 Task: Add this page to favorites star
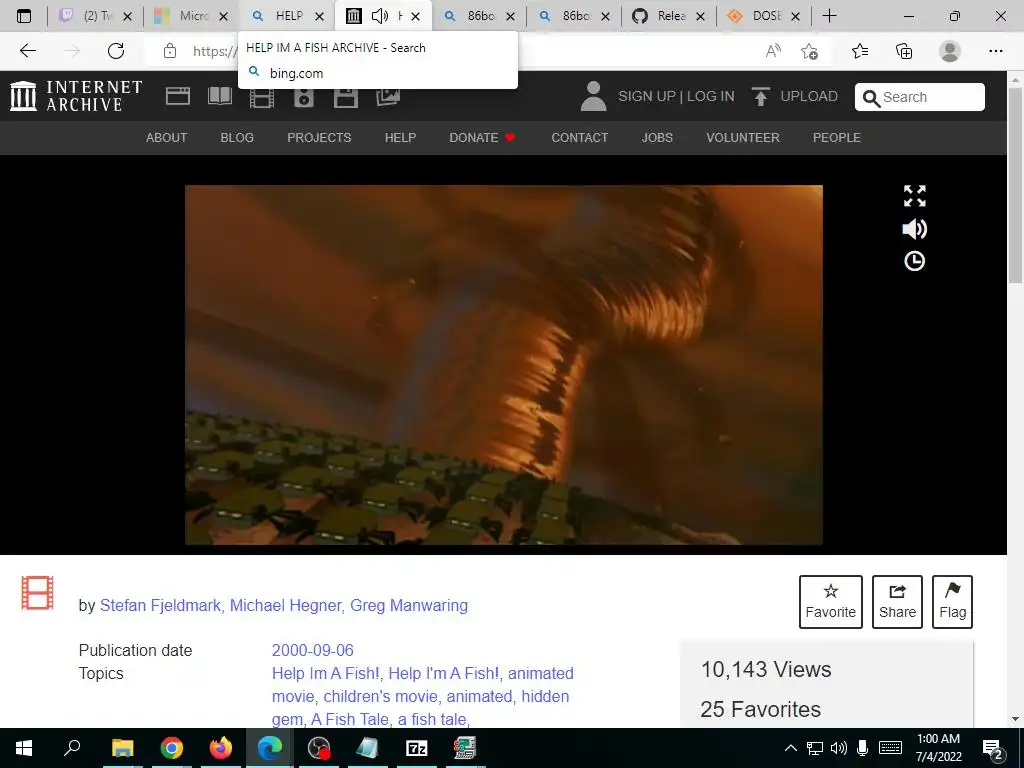click(810, 51)
